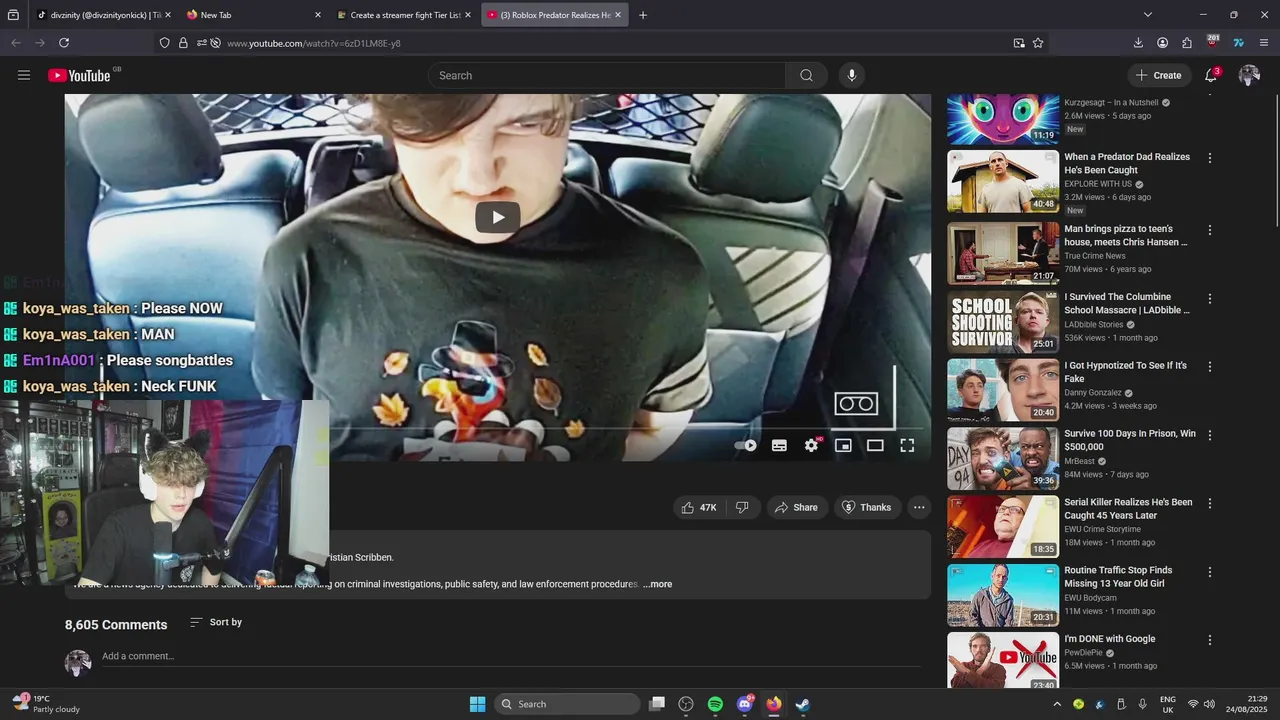Open Spotify from taskbar
This screenshot has height=720, width=1280.
(x=715, y=704)
